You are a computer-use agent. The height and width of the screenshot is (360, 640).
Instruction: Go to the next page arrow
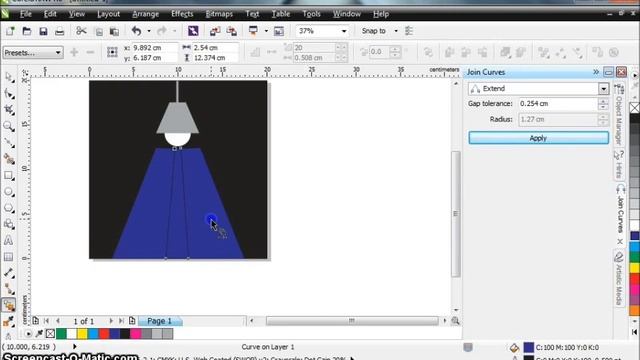(x=111, y=321)
